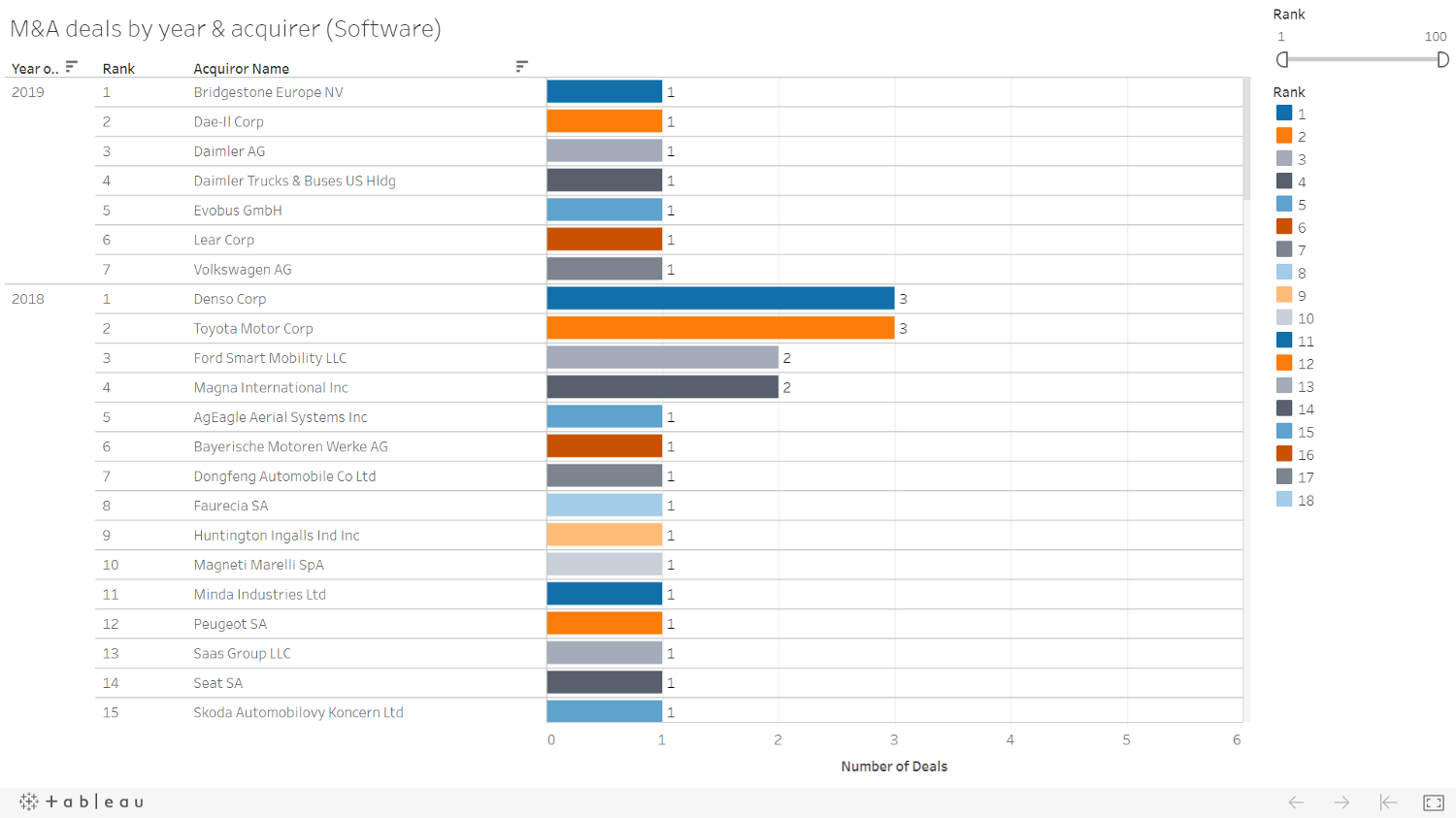
Task: Select Dongfeng Automobile Co Ltd label
Action: [x=284, y=476]
